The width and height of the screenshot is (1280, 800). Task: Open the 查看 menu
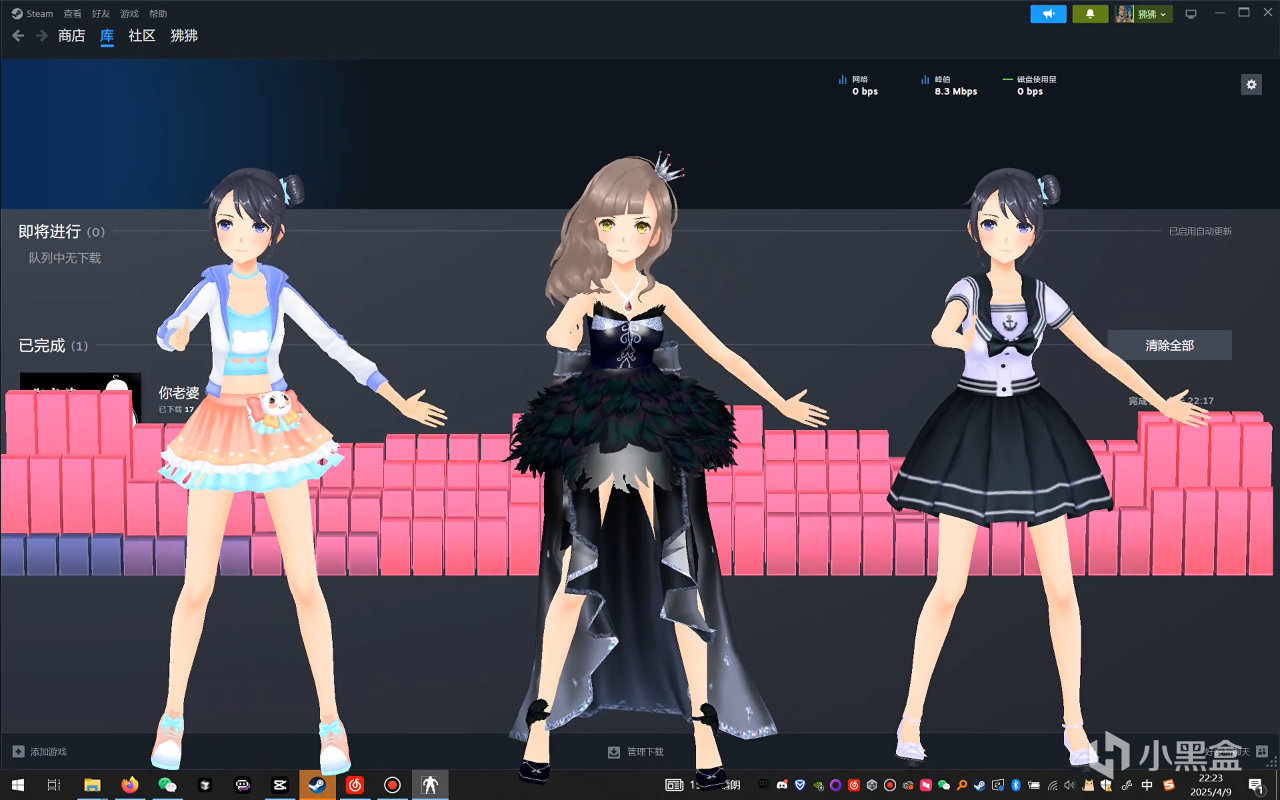[x=73, y=14]
